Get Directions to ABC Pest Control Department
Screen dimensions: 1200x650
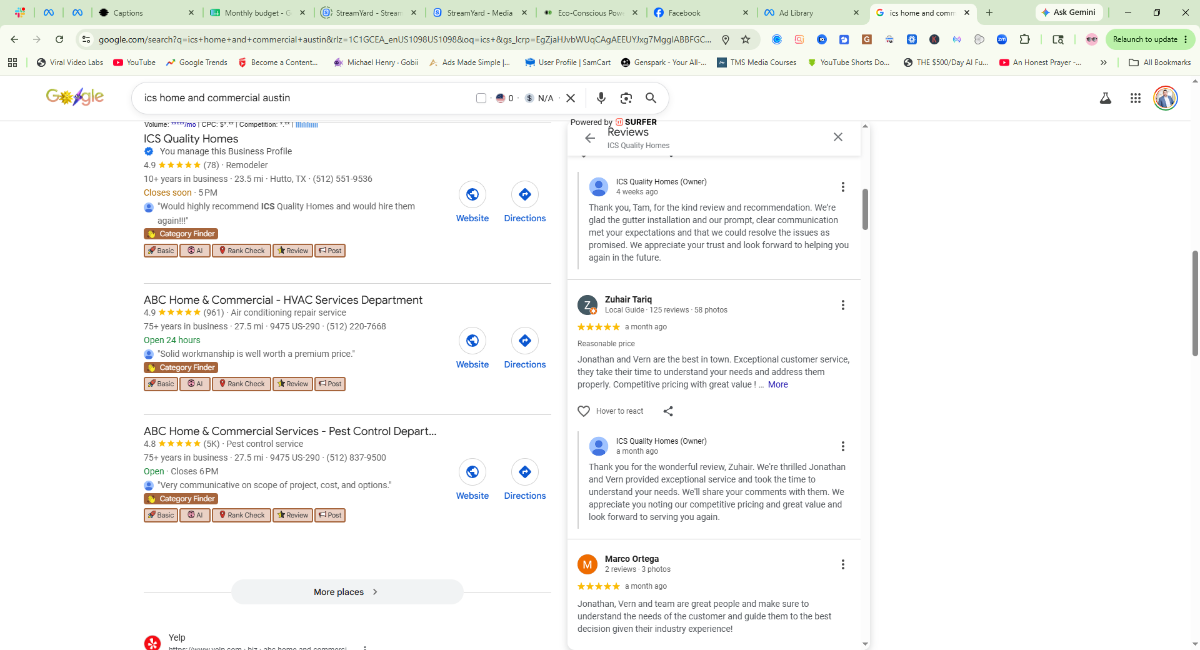[x=524, y=472]
